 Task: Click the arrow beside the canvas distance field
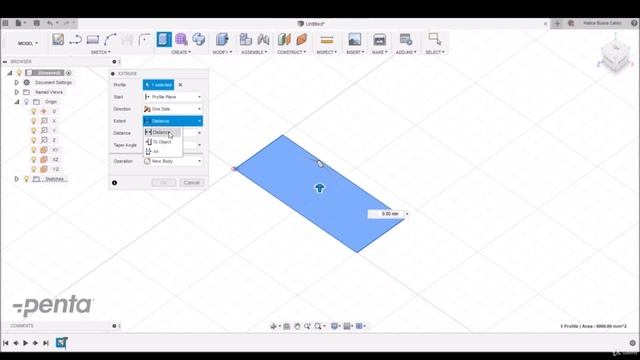pyautogui.click(x=407, y=214)
